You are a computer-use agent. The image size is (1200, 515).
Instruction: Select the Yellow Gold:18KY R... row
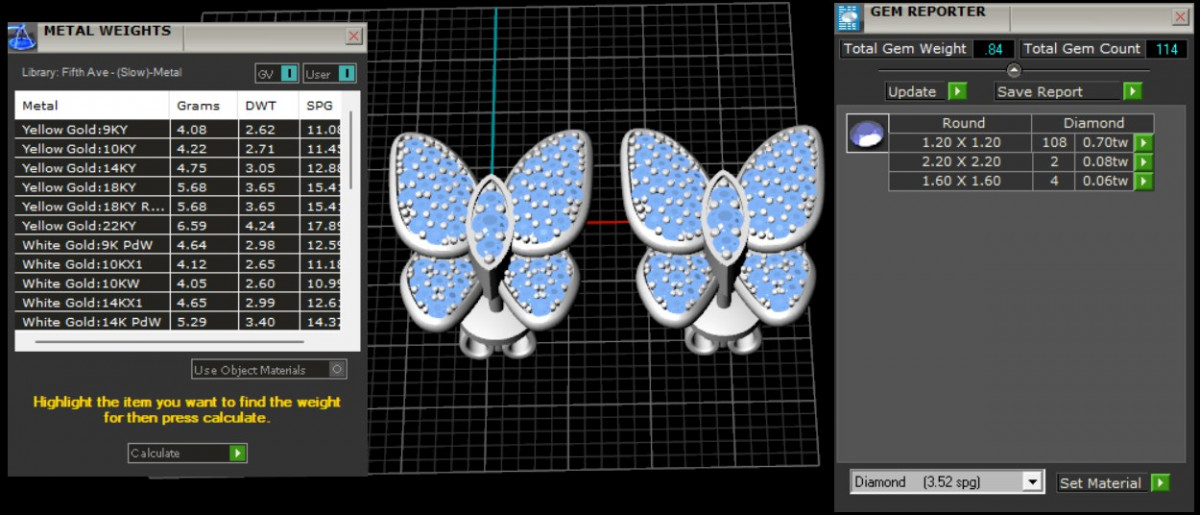tap(178, 206)
